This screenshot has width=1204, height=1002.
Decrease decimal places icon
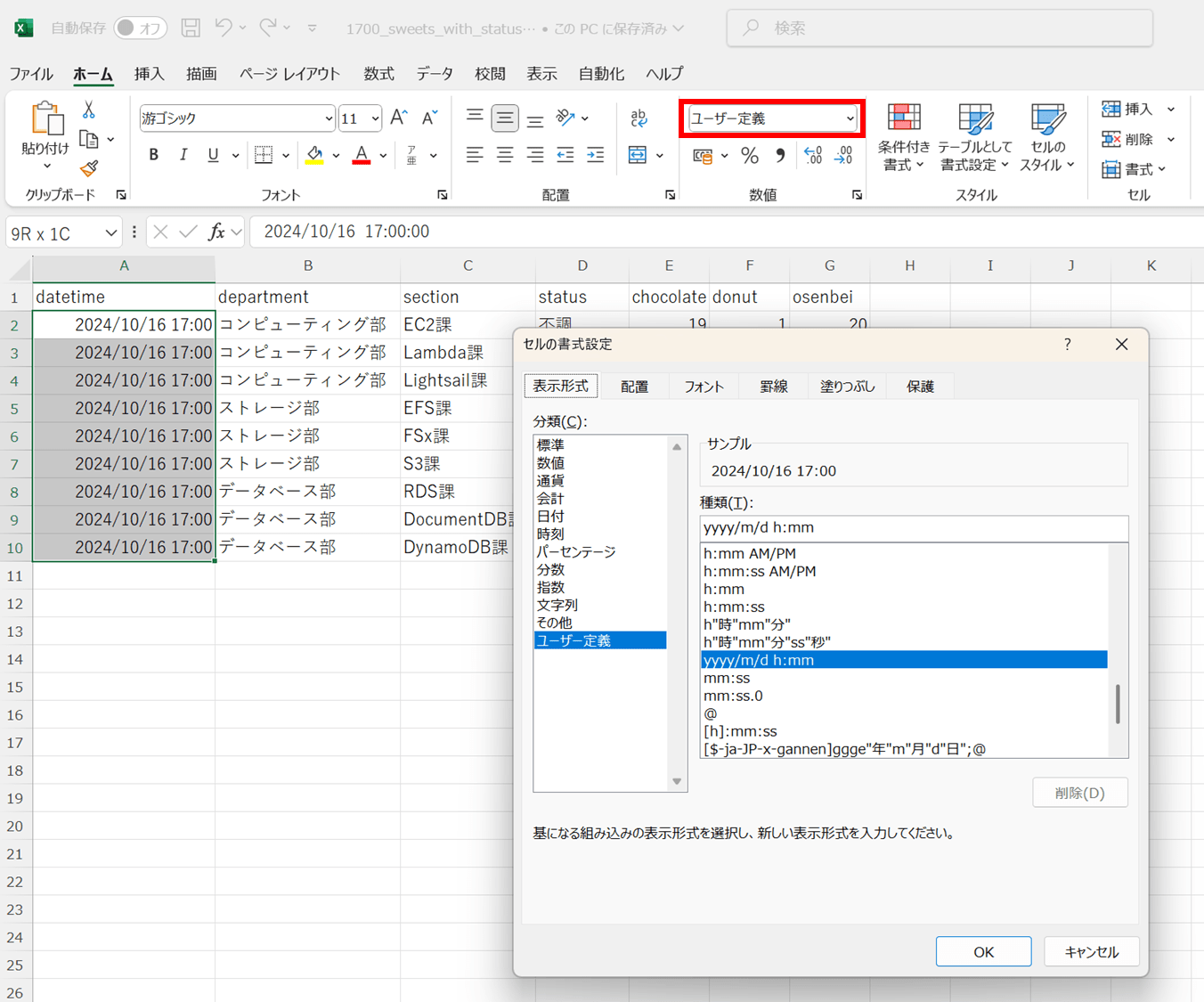(843, 156)
